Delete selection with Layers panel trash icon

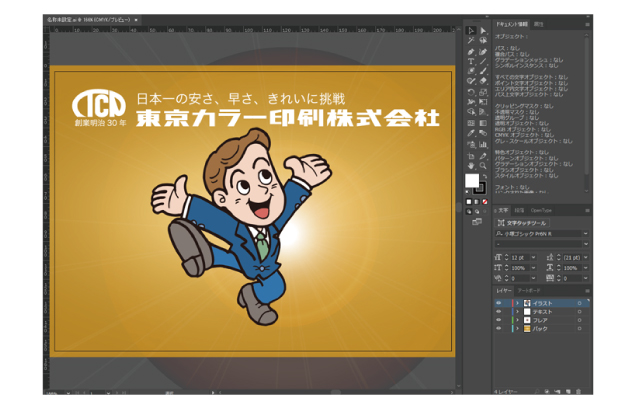pyautogui.click(x=578, y=391)
